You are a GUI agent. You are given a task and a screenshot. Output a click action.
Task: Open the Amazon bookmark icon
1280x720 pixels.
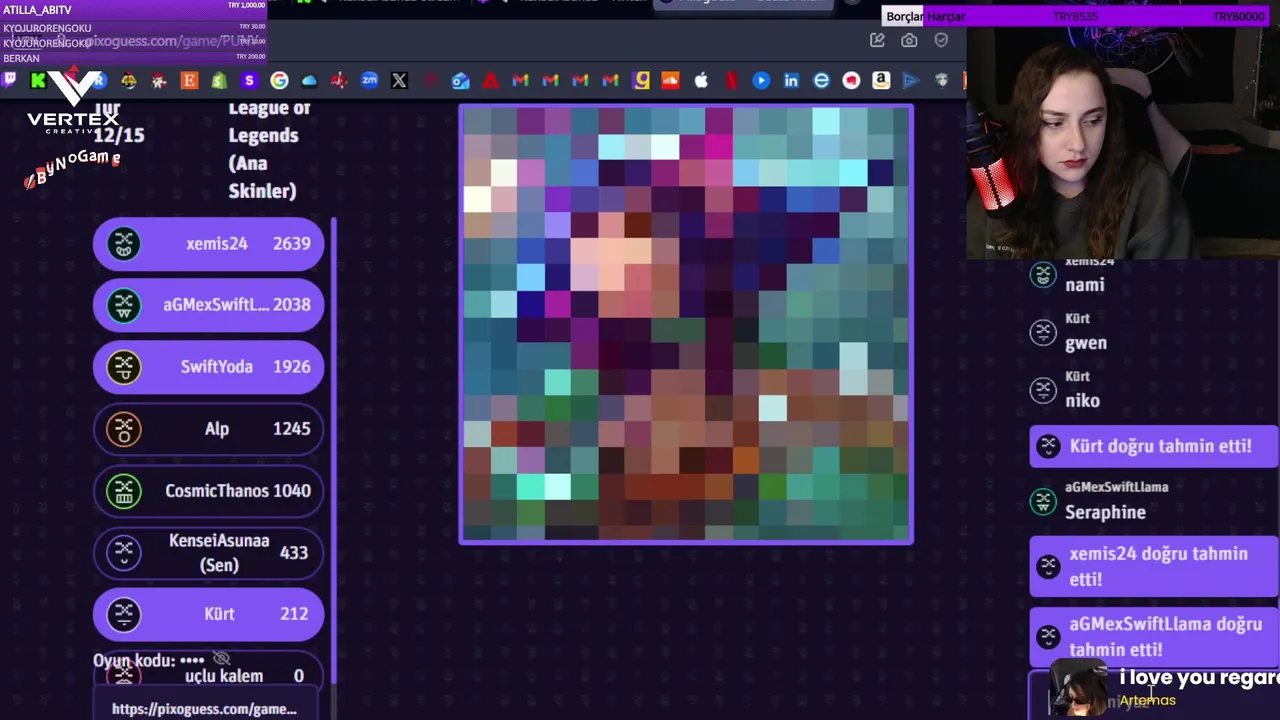pyautogui.click(x=881, y=80)
